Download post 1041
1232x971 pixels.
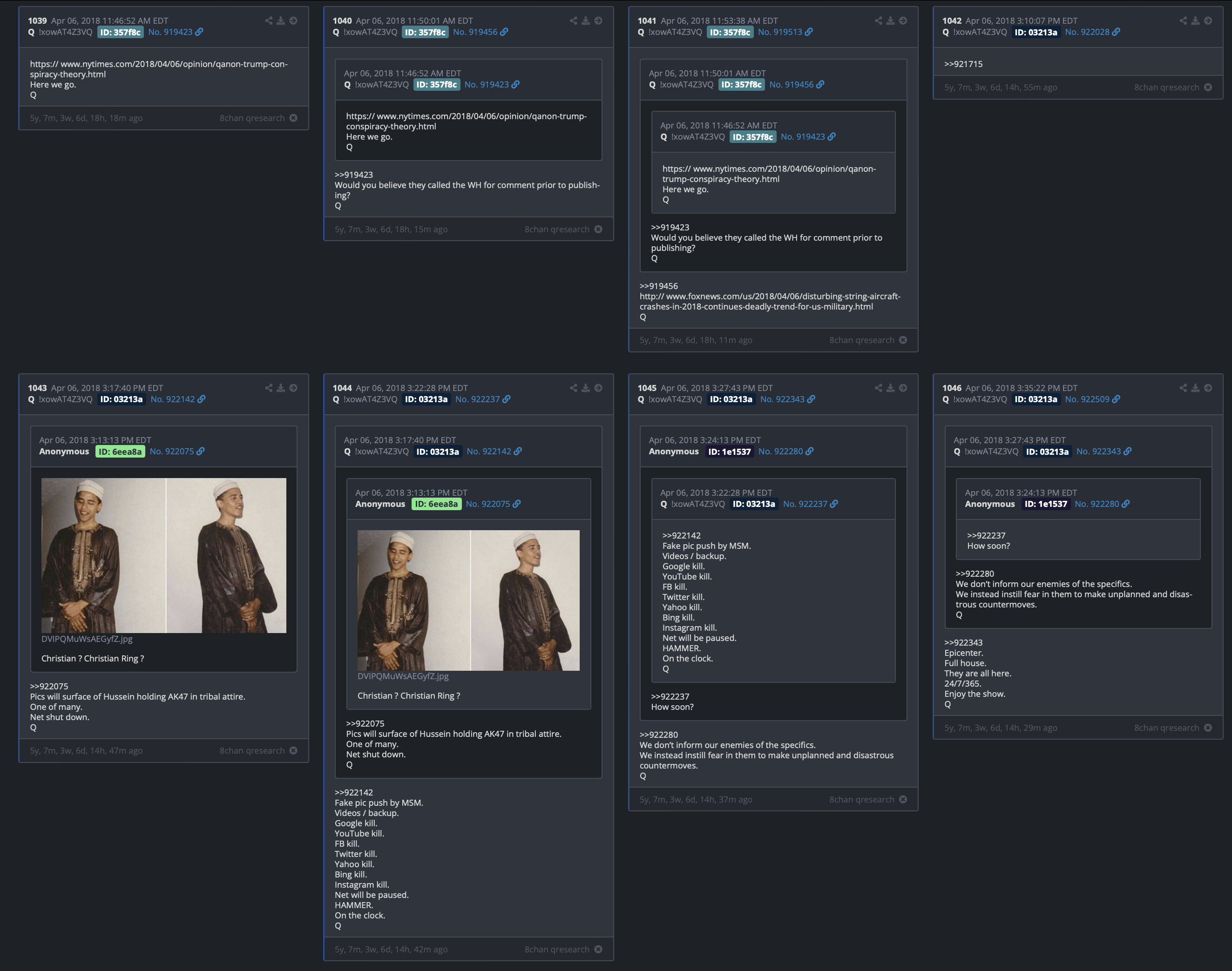point(890,20)
